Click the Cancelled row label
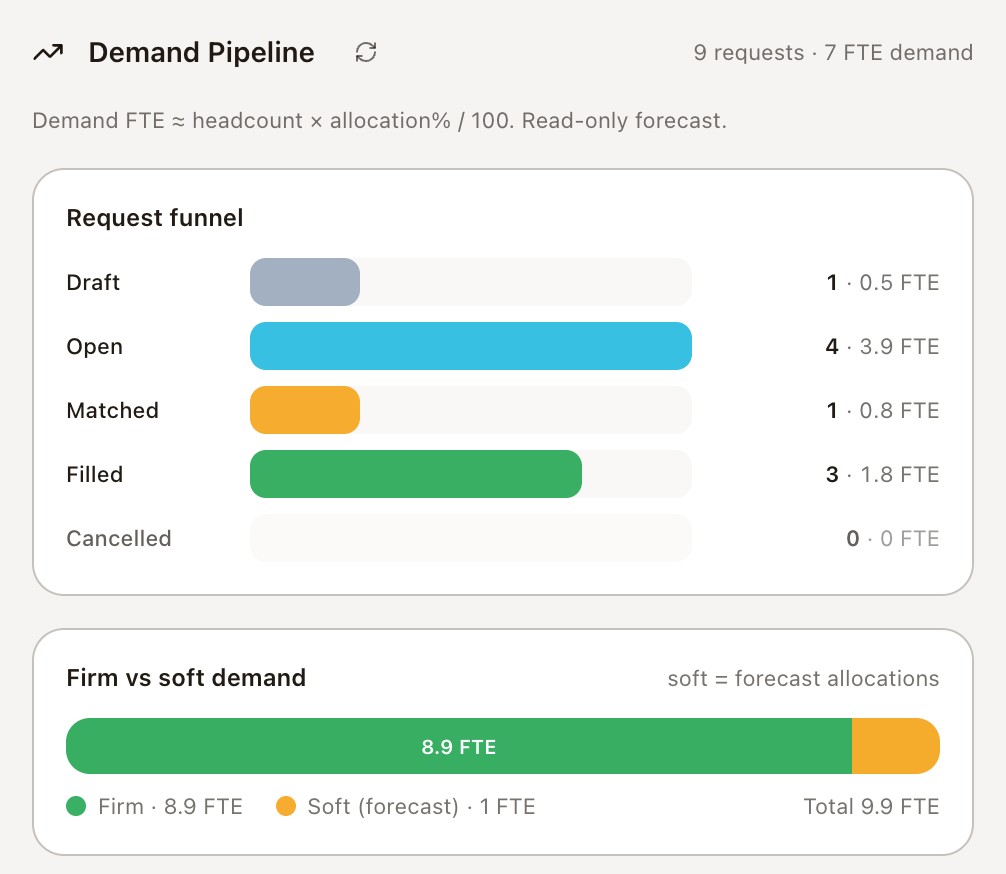The height and width of the screenshot is (874, 1006). pos(119,538)
